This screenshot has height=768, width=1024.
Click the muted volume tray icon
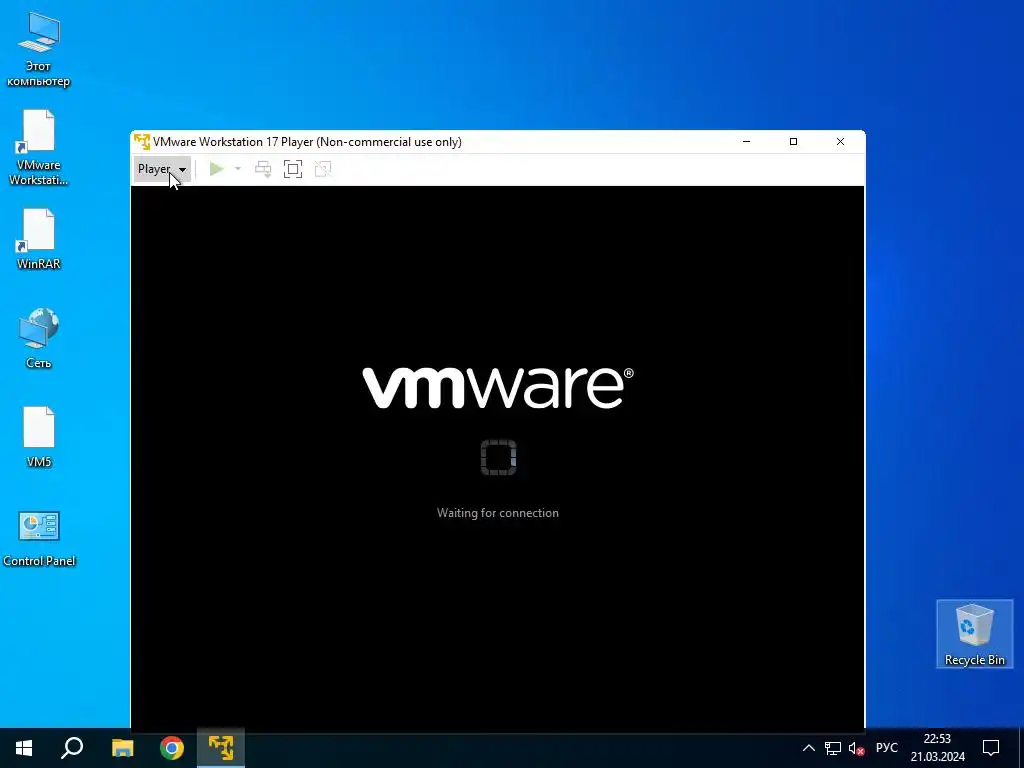point(856,748)
